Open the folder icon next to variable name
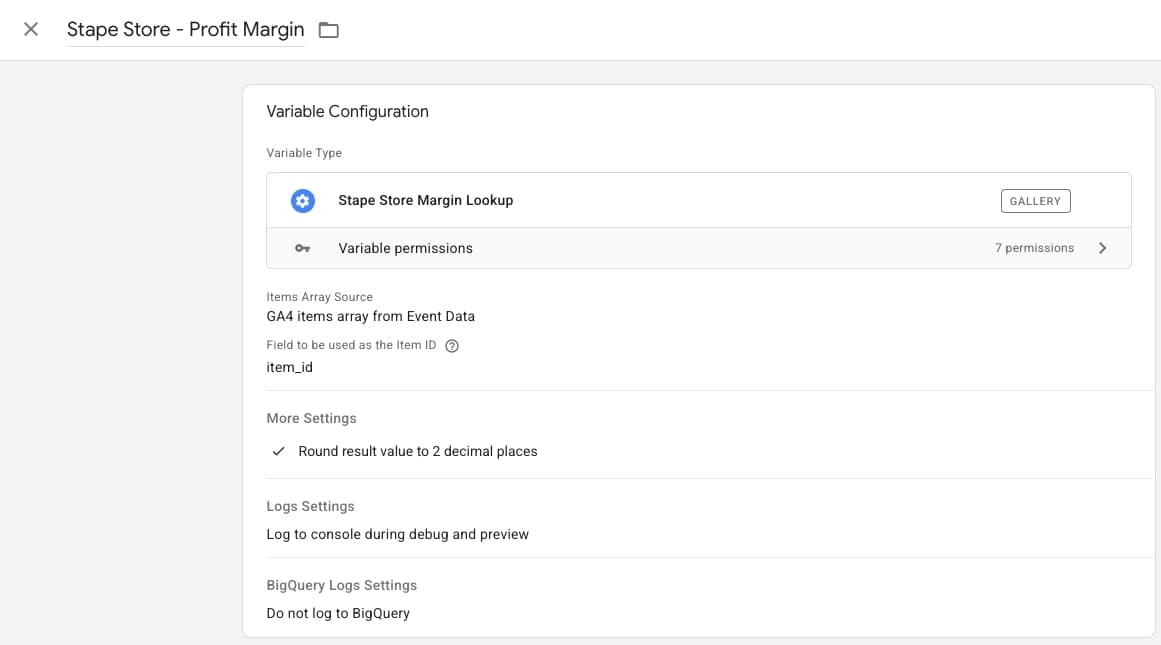The width and height of the screenshot is (1161, 645). tap(329, 29)
